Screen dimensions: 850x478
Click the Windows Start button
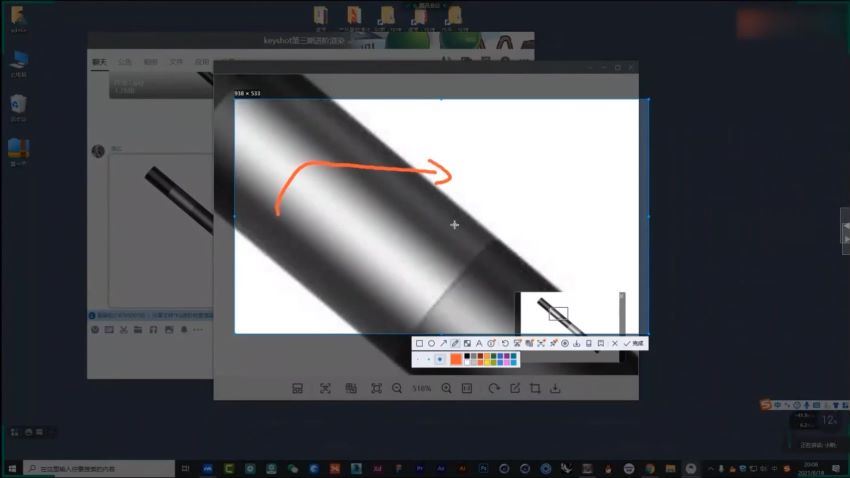click(x=11, y=468)
